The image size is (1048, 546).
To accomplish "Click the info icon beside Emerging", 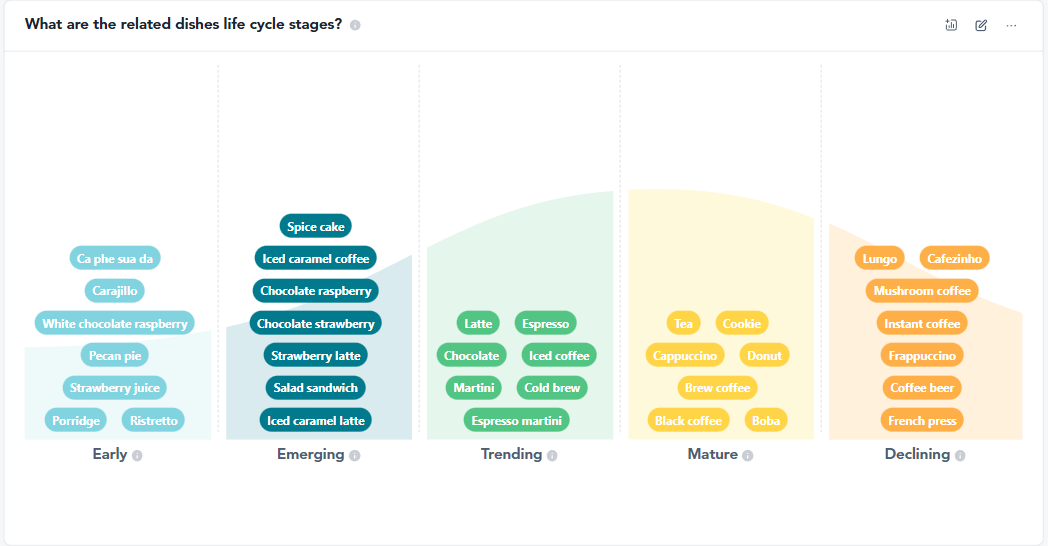I will (x=355, y=455).
